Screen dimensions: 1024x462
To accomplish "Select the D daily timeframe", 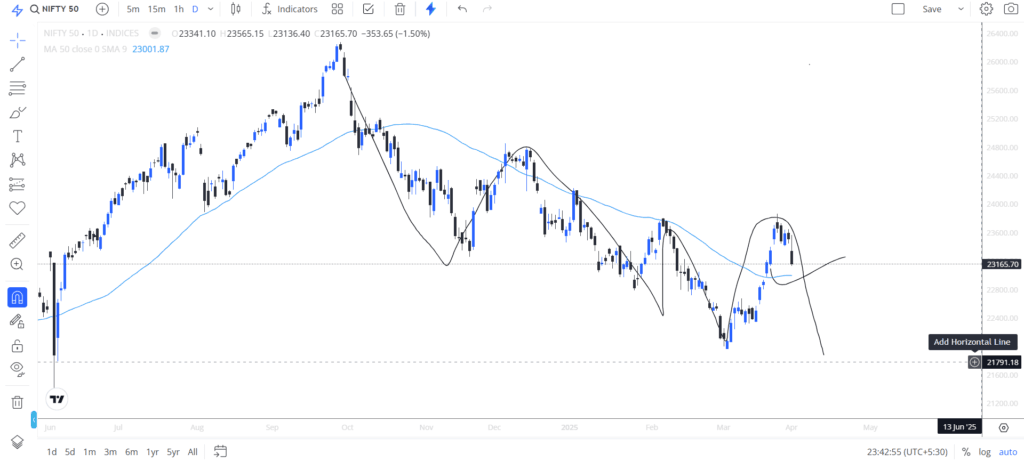I will pos(195,9).
